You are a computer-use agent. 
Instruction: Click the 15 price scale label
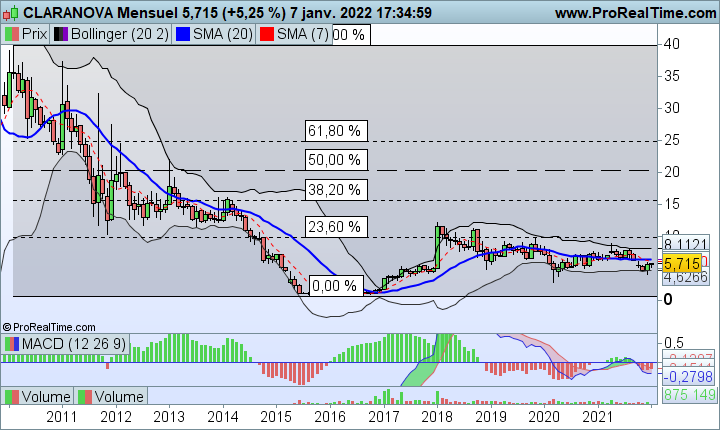pyautogui.click(x=672, y=204)
